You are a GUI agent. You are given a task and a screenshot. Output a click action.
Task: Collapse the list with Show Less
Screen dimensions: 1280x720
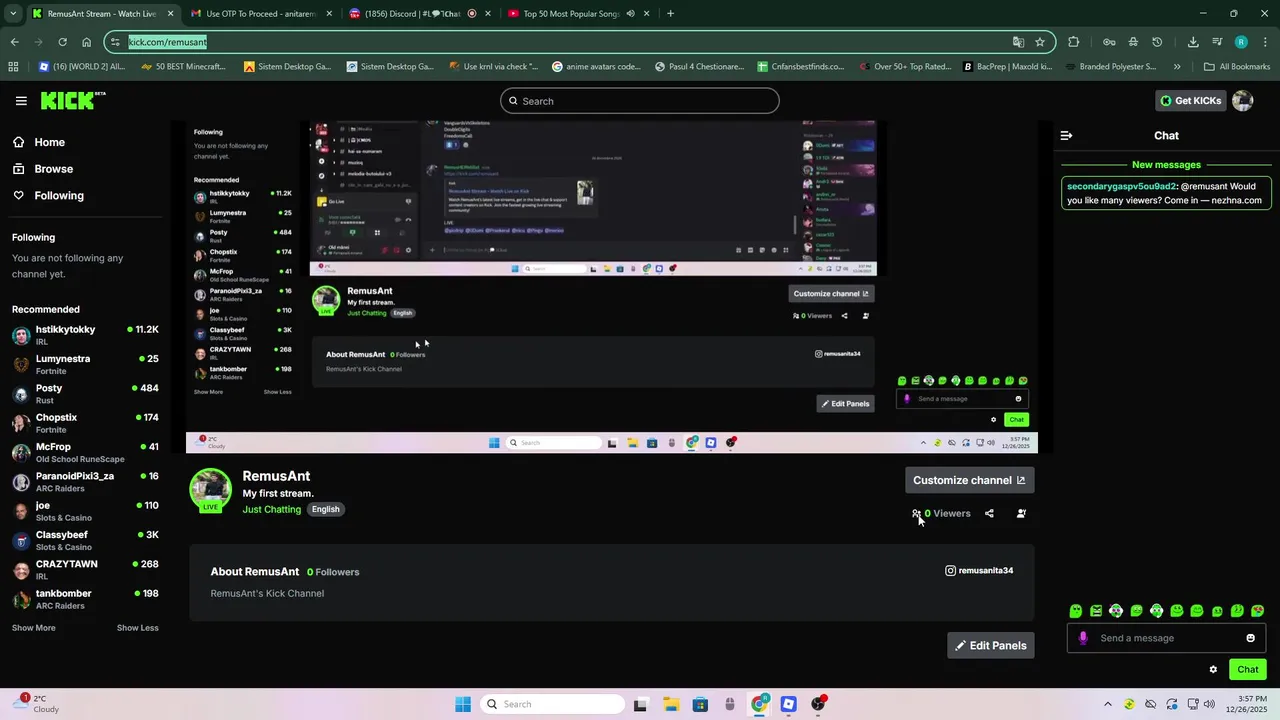138,628
